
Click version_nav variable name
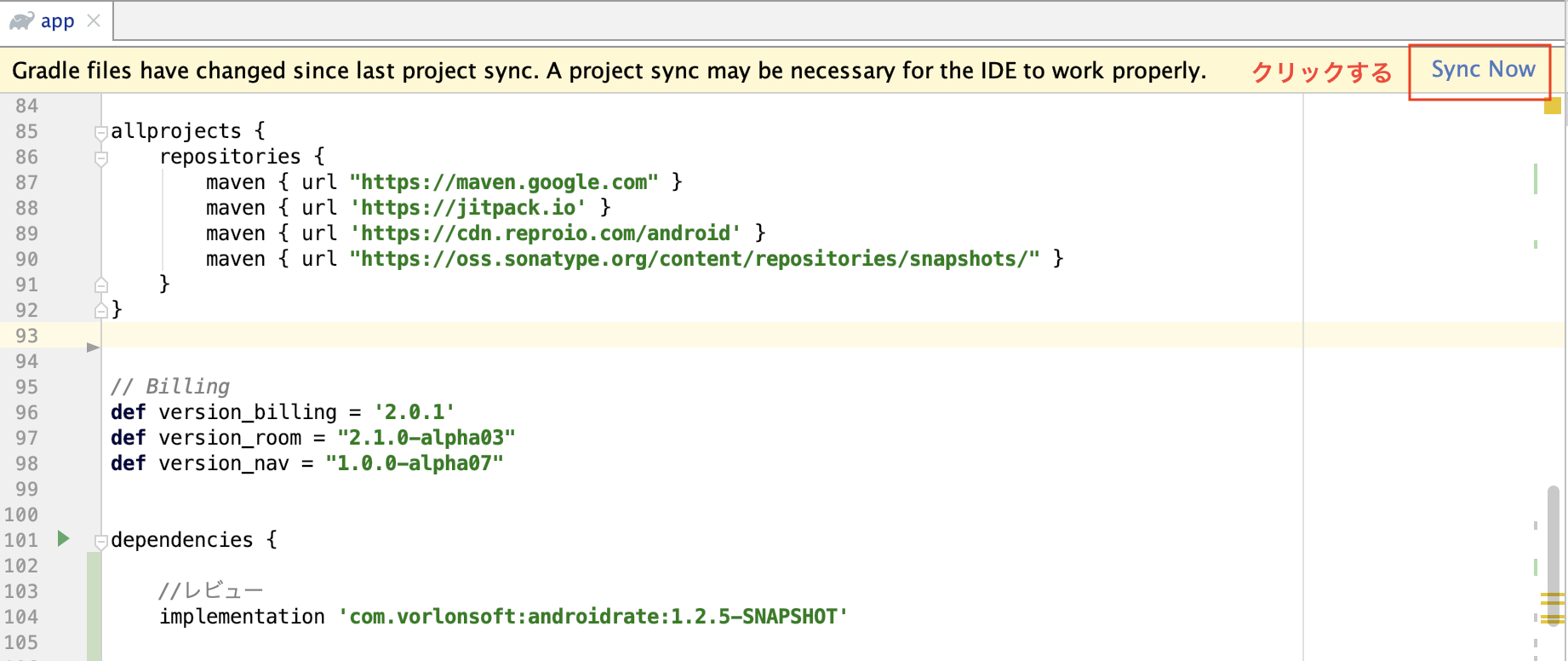[224, 463]
